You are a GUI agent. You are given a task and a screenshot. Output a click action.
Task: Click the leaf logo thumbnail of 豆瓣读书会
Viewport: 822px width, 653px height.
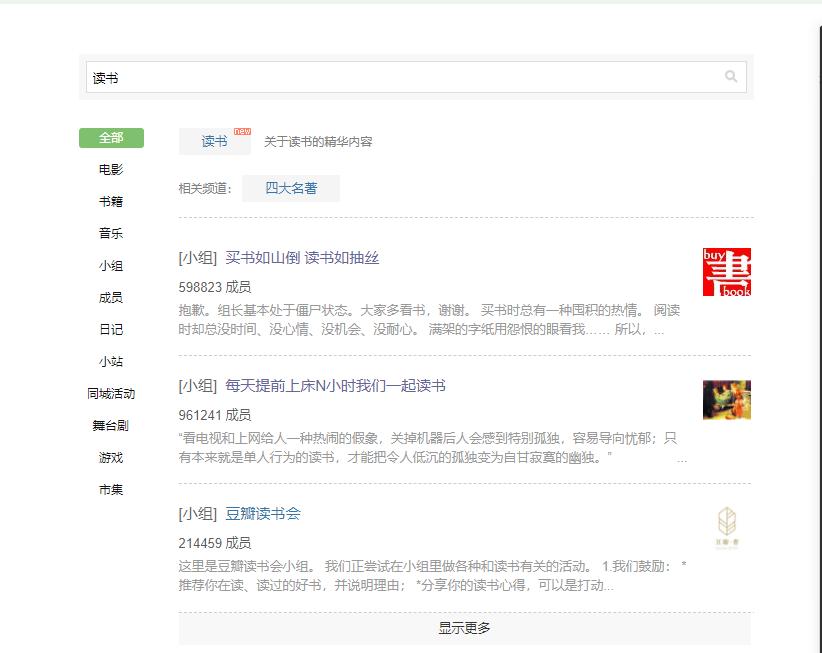tap(727, 527)
